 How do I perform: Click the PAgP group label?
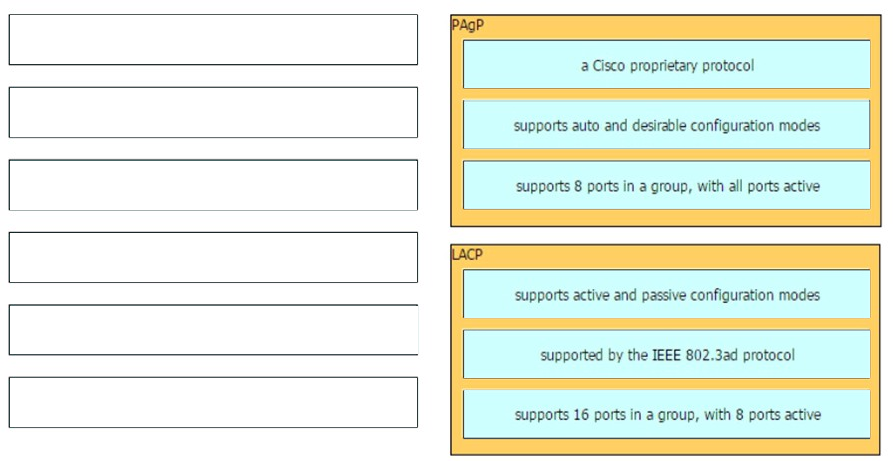[468, 25]
